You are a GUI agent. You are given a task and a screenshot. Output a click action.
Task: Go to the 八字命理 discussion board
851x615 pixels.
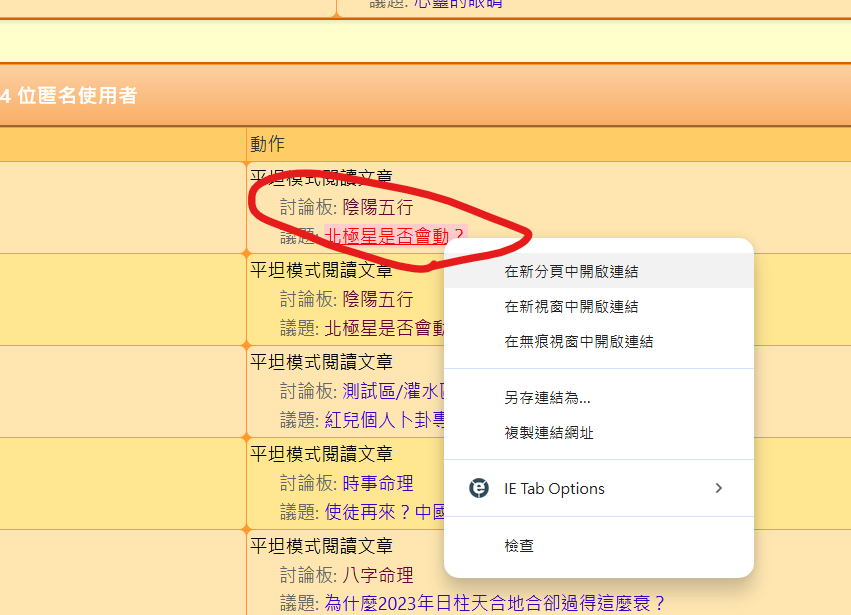[377, 576]
